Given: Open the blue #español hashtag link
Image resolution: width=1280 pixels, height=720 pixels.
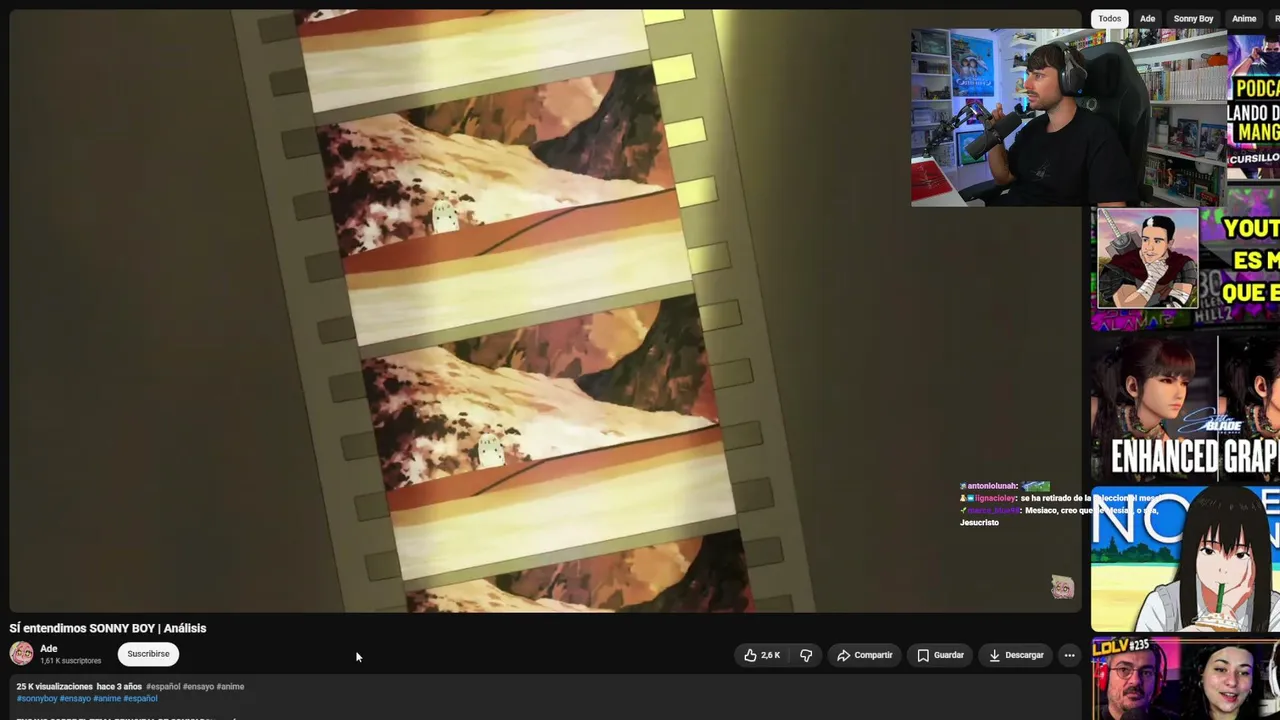Looking at the screenshot, I should (x=140, y=698).
